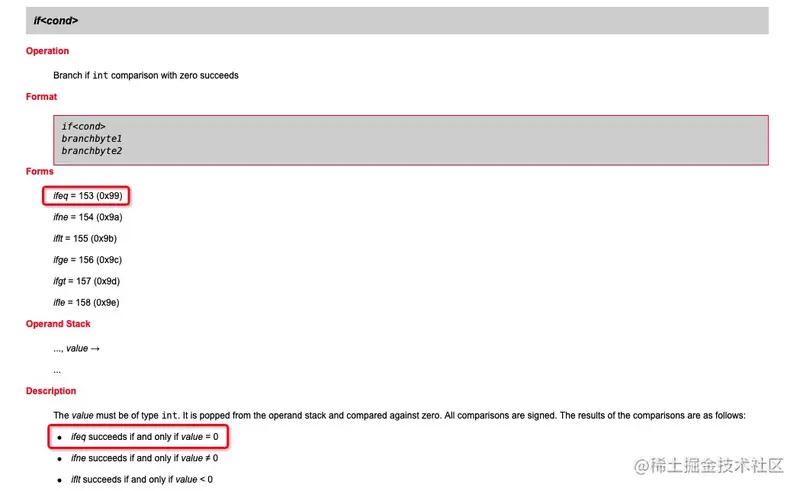The height and width of the screenshot is (491, 800).
Task: Select the ifne = 154 (0x9a) line
Action: click(x=88, y=217)
